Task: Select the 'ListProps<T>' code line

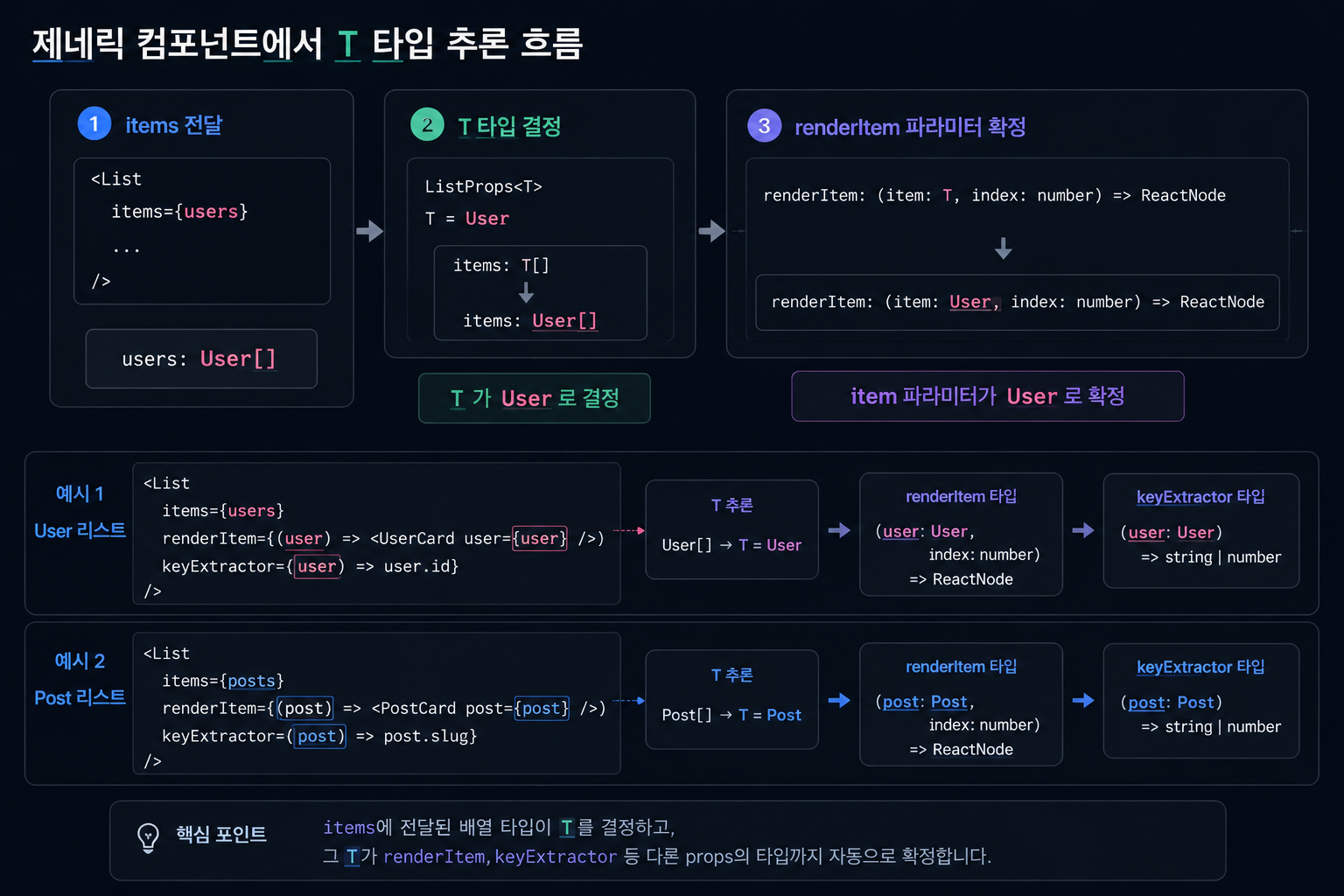Action: coord(483,186)
